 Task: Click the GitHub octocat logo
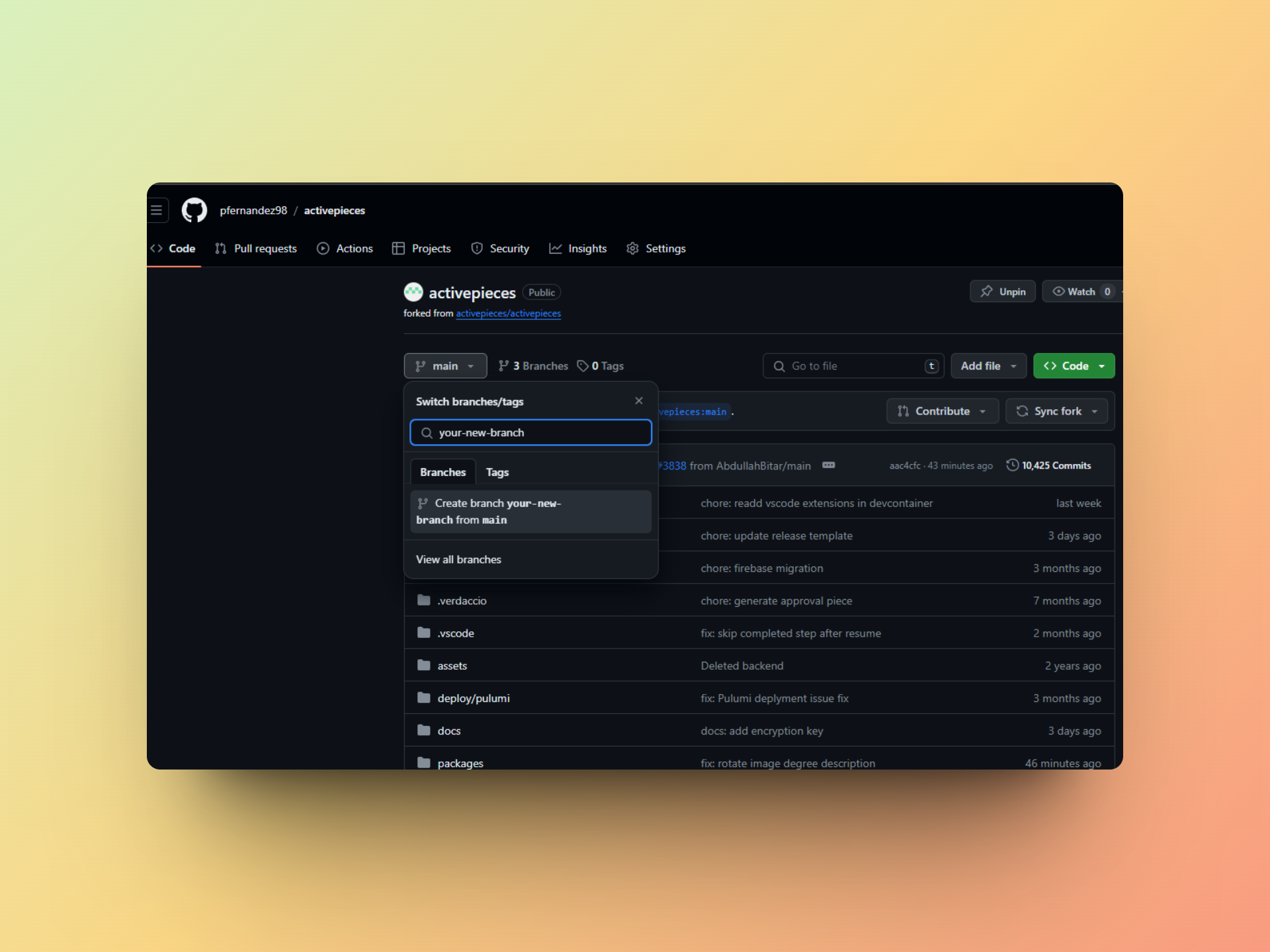(x=194, y=210)
